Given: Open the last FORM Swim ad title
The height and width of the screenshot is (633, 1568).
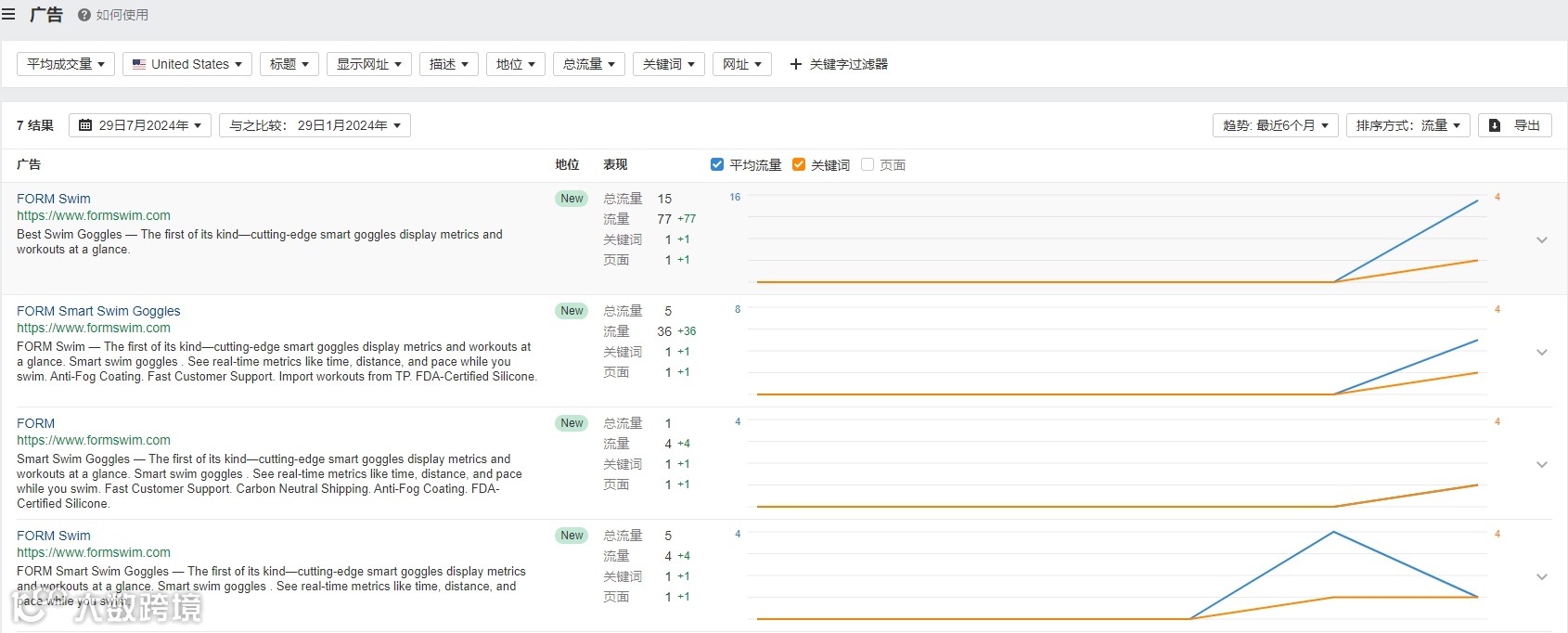Looking at the screenshot, I should point(54,536).
